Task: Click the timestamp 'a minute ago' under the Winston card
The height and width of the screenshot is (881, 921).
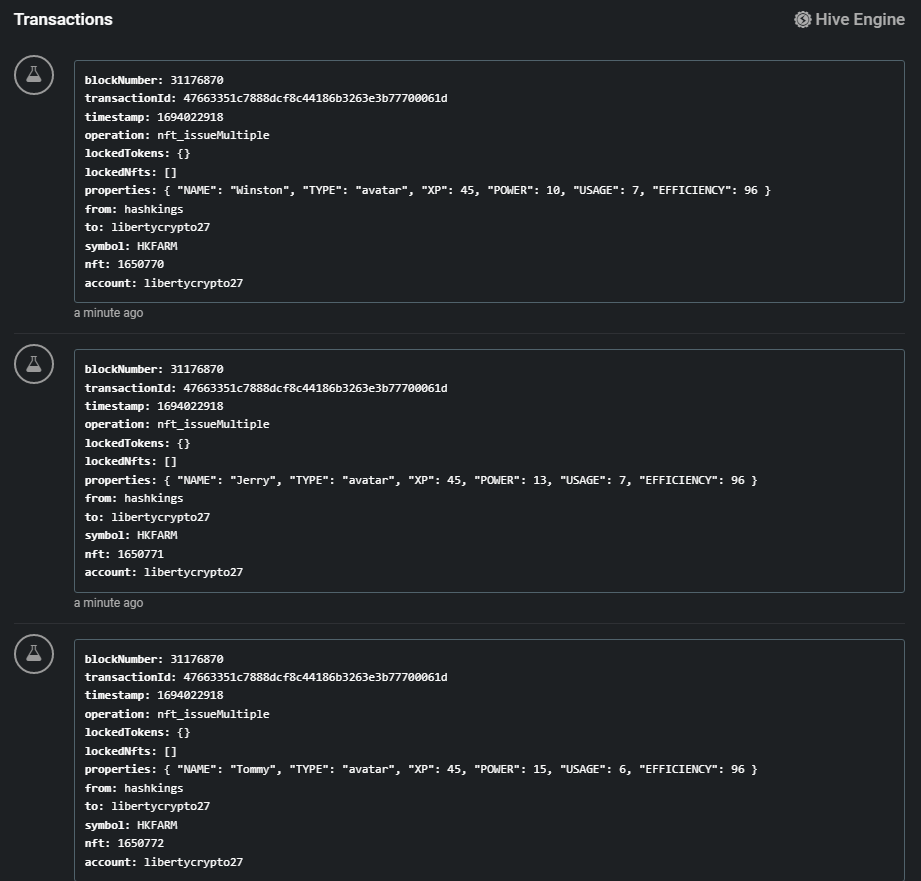Action: (109, 313)
